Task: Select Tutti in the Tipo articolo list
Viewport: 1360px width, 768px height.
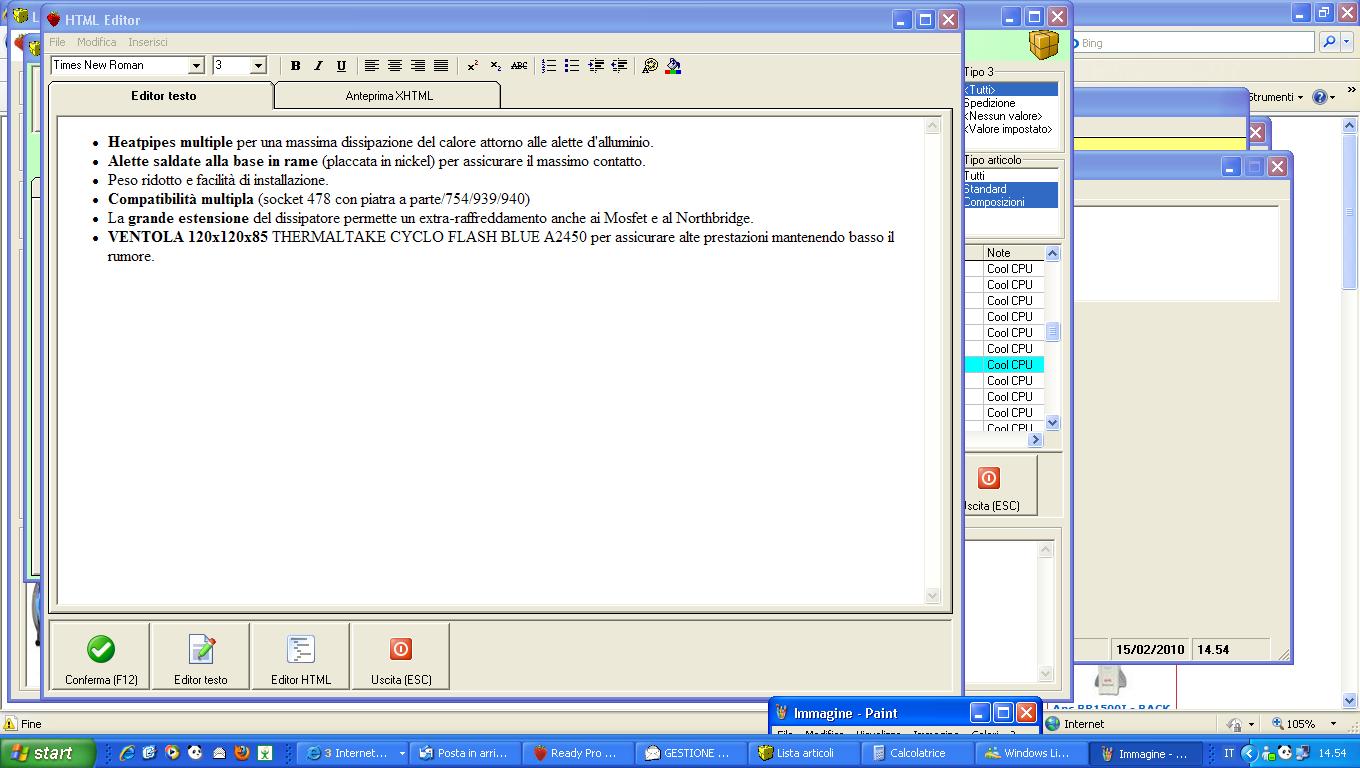Action: click(1010, 176)
